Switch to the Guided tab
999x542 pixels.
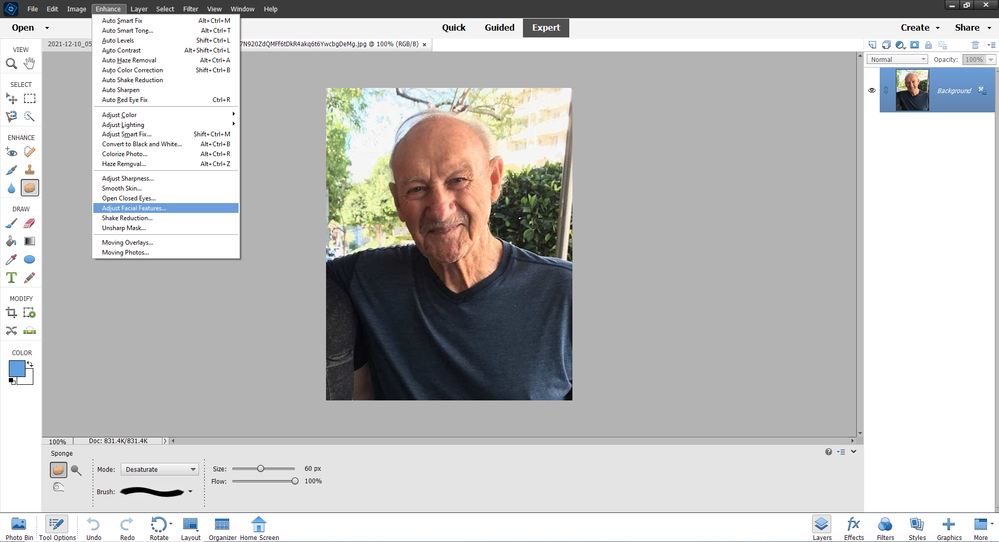click(x=500, y=27)
